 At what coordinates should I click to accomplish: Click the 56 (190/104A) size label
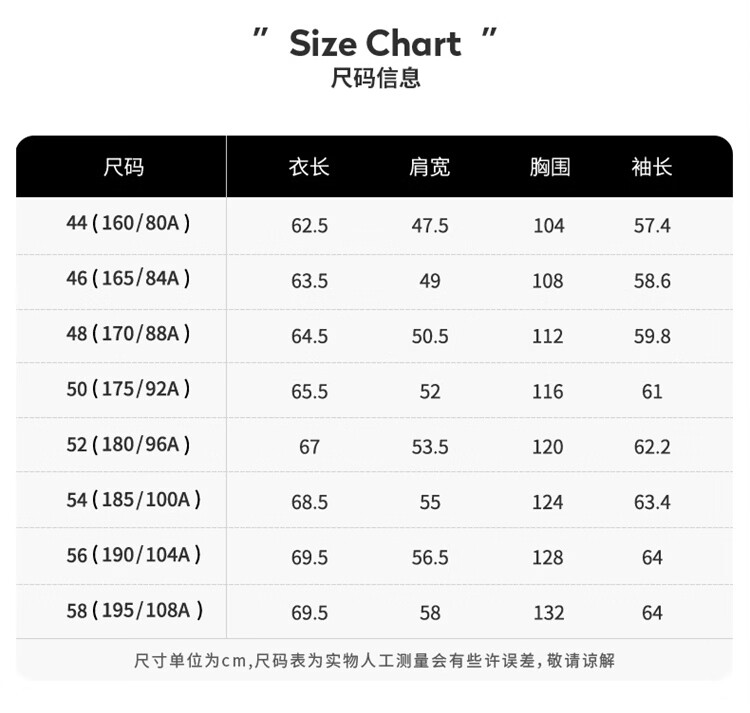pos(133,554)
